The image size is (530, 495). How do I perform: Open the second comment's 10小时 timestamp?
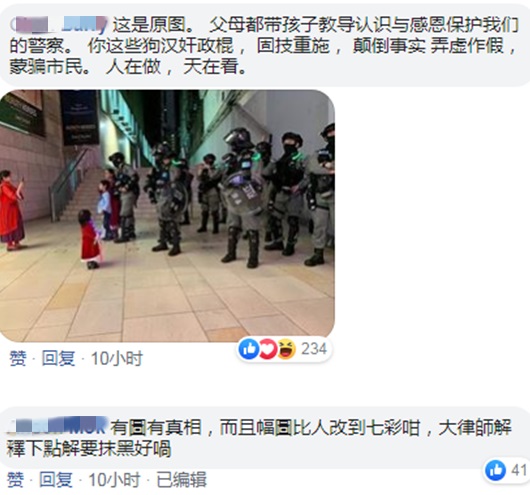coord(114,479)
